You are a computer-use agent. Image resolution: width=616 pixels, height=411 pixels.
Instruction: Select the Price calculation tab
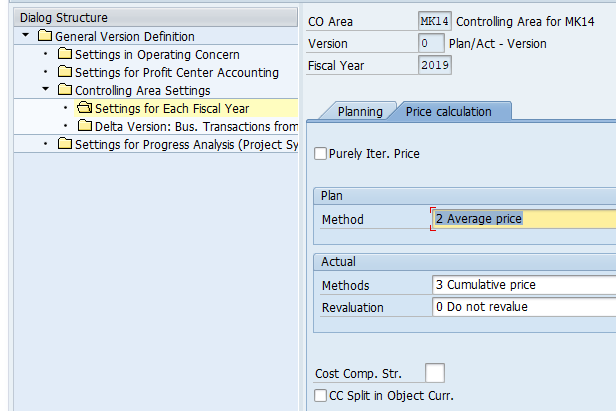click(x=448, y=111)
